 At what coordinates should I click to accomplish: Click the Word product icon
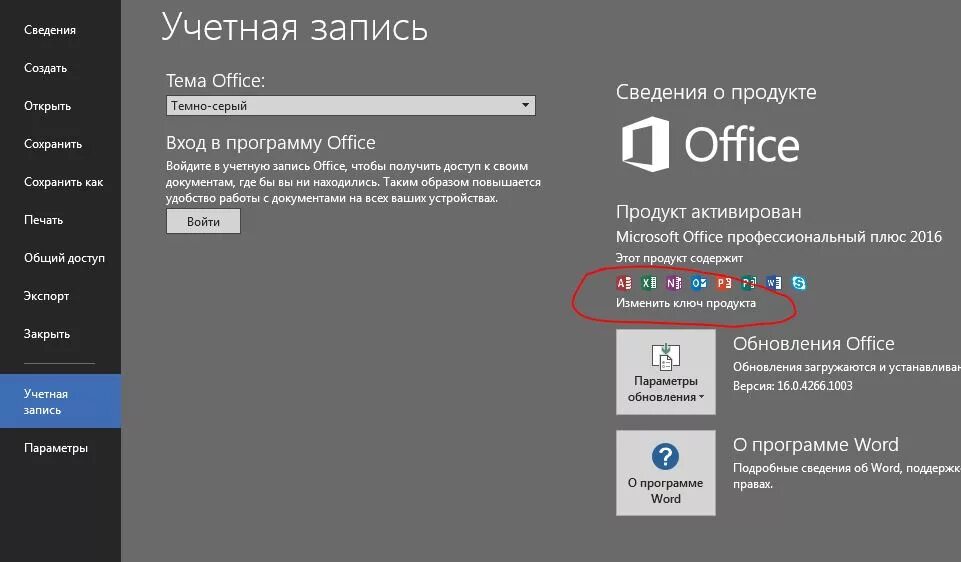click(774, 283)
